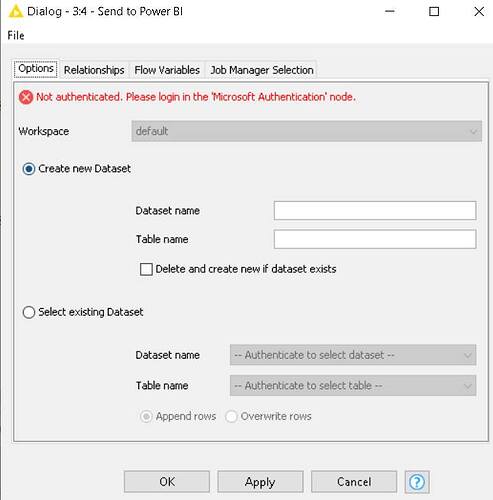The width and height of the screenshot is (493, 500).
Task: Expand the Authenticate to select table dropdown
Action: click(x=353, y=385)
